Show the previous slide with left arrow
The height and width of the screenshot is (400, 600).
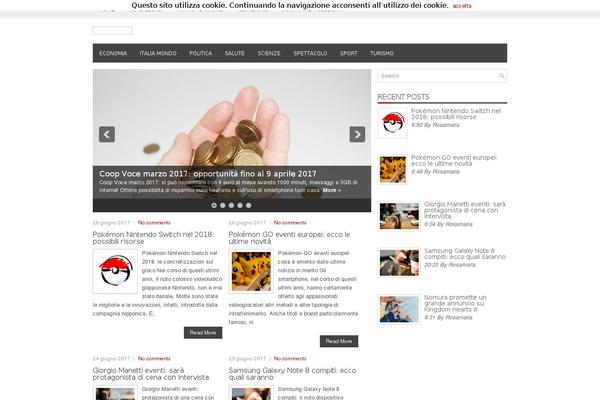[x=107, y=134]
